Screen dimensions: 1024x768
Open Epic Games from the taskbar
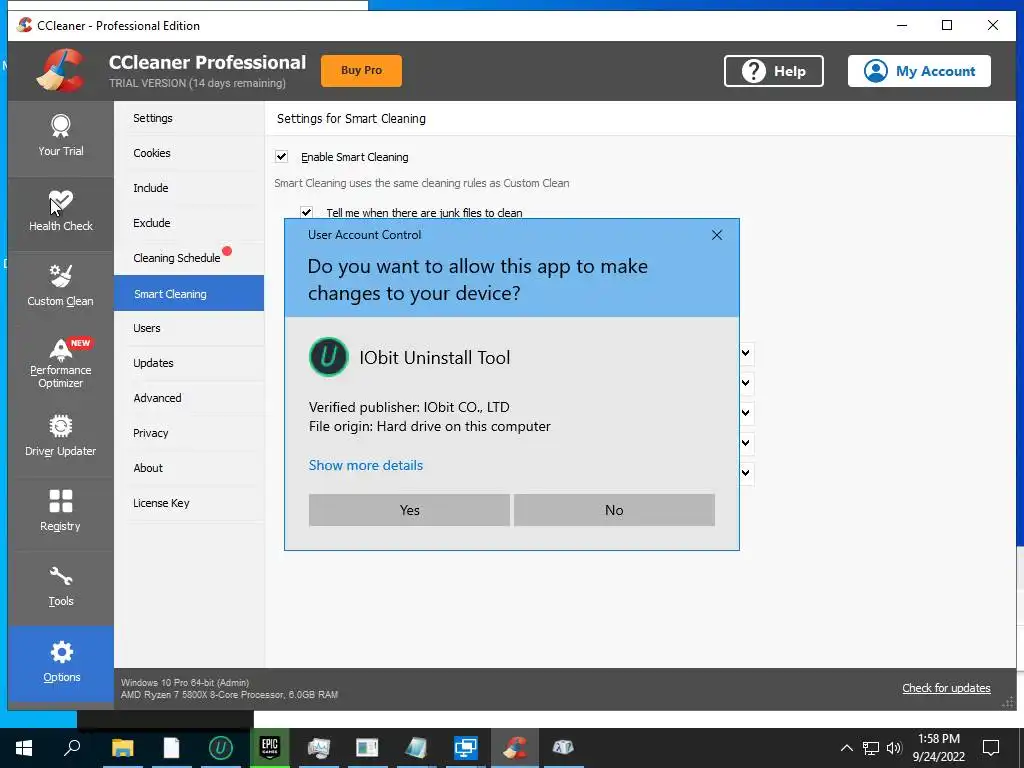tap(270, 747)
